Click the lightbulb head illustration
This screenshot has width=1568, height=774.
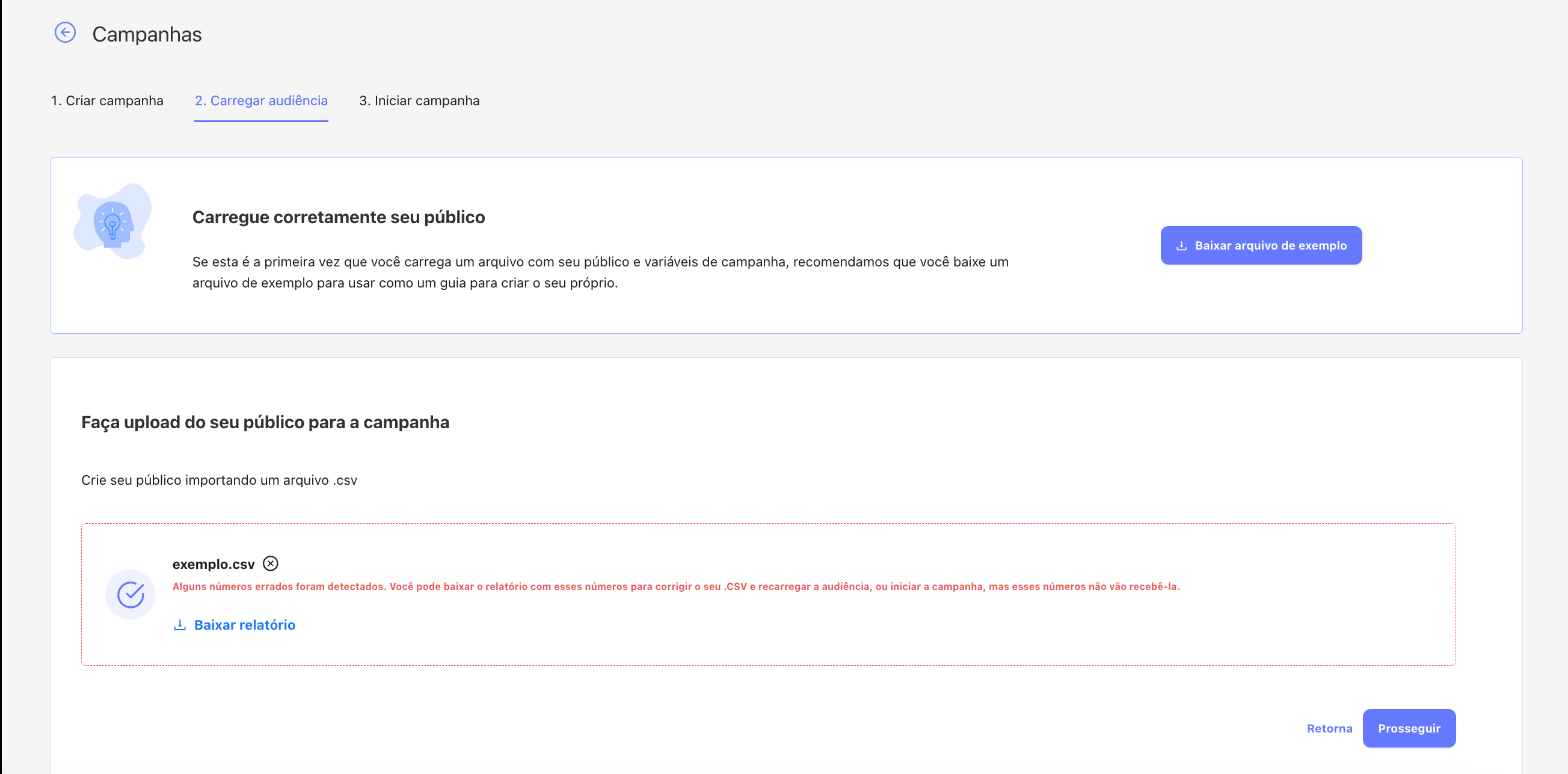coord(112,222)
